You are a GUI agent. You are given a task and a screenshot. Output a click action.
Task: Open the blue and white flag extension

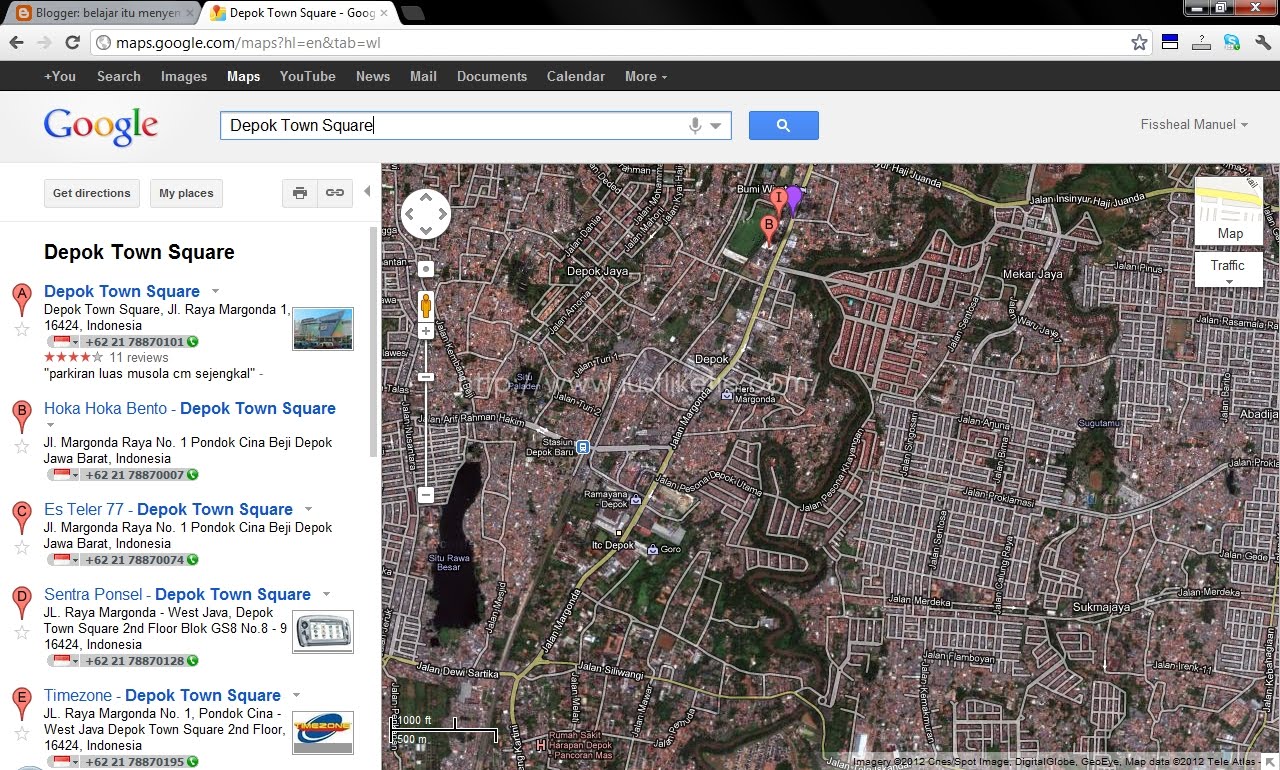(1170, 42)
